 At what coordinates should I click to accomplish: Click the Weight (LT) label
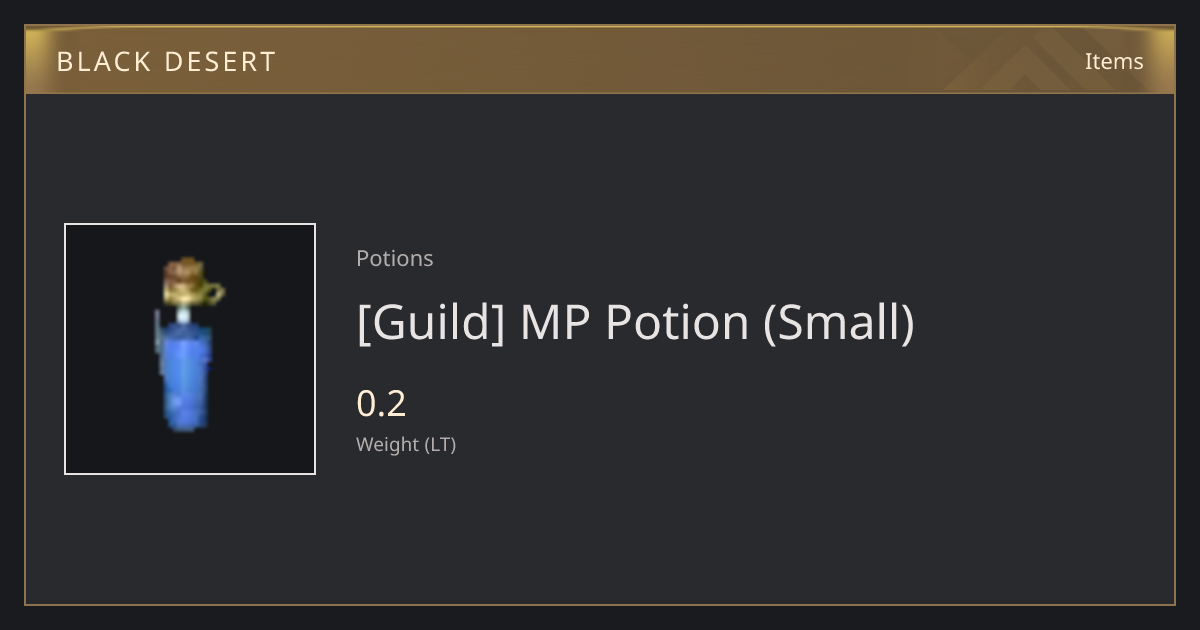(x=406, y=445)
